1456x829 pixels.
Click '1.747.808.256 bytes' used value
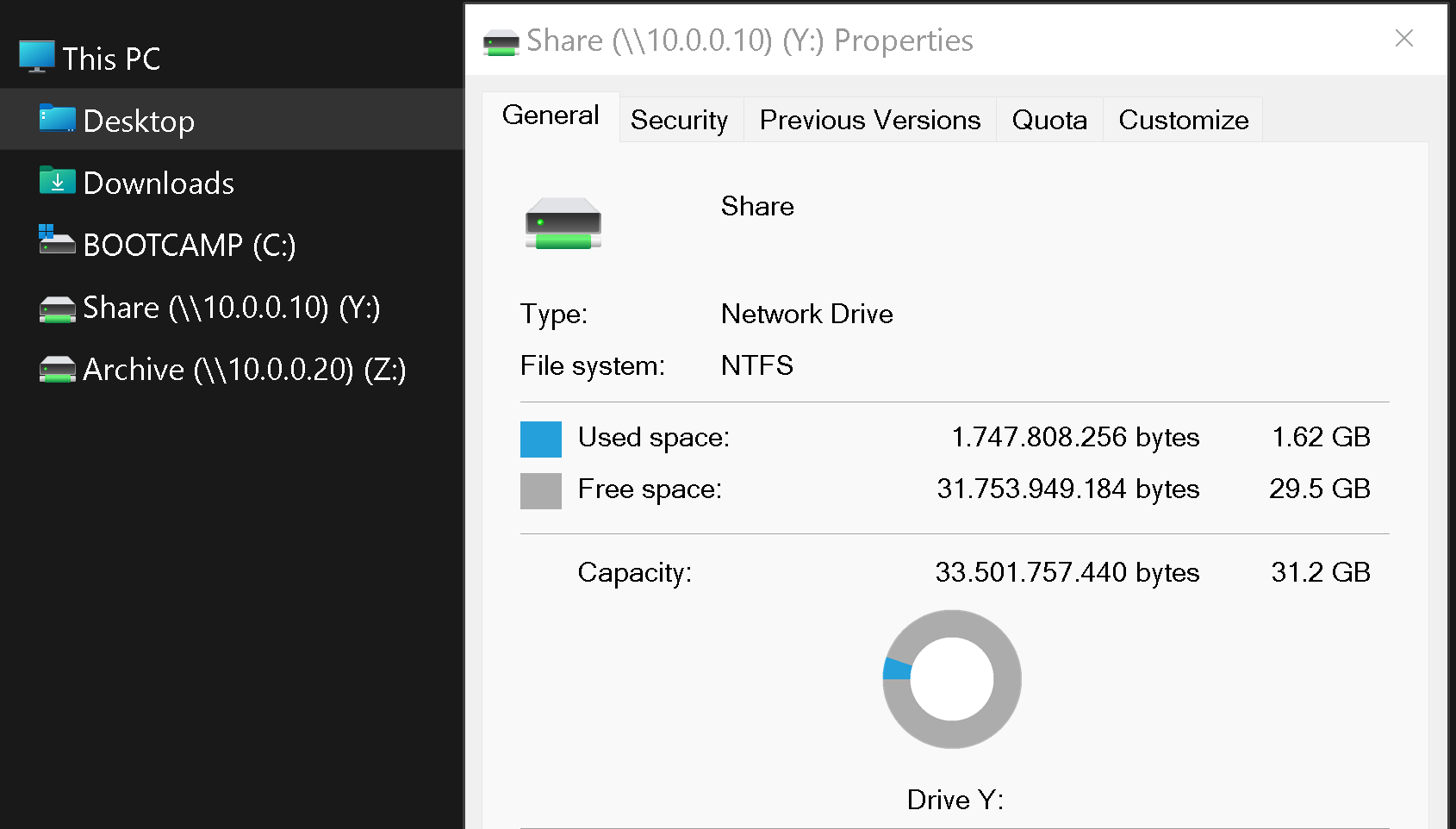point(1075,437)
